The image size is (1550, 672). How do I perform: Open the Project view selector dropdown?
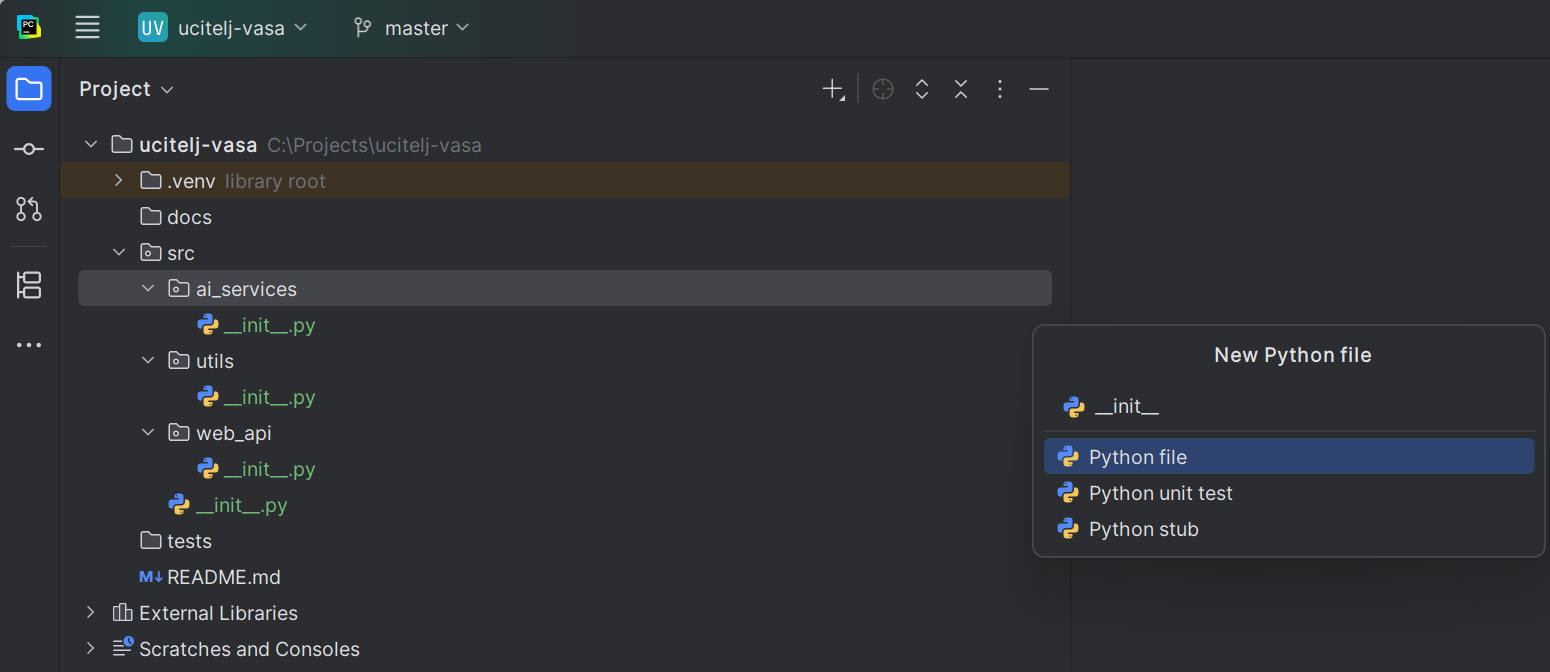click(x=126, y=89)
